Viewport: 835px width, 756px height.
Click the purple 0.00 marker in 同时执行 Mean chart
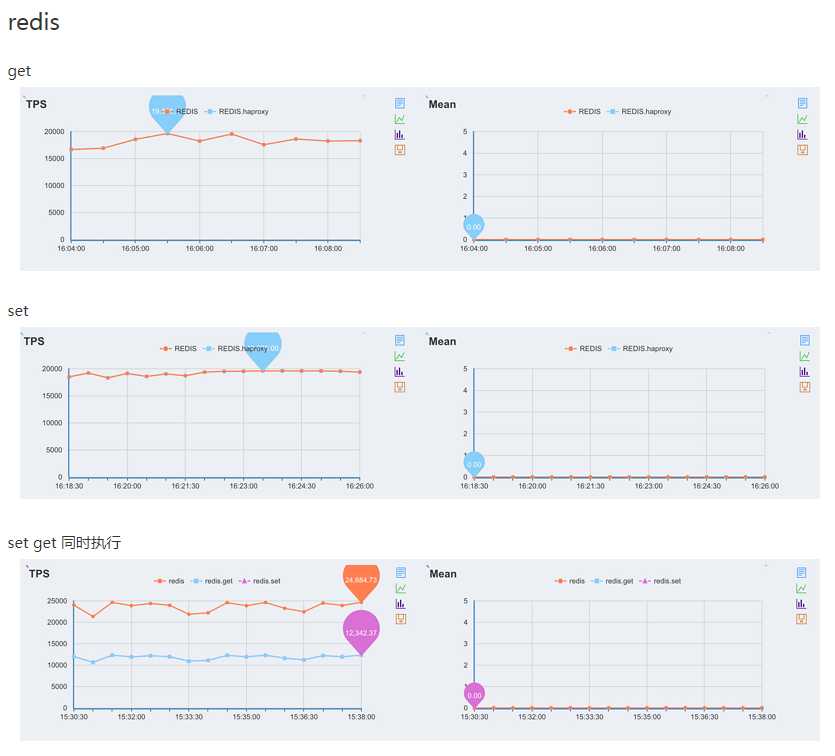tap(474, 695)
